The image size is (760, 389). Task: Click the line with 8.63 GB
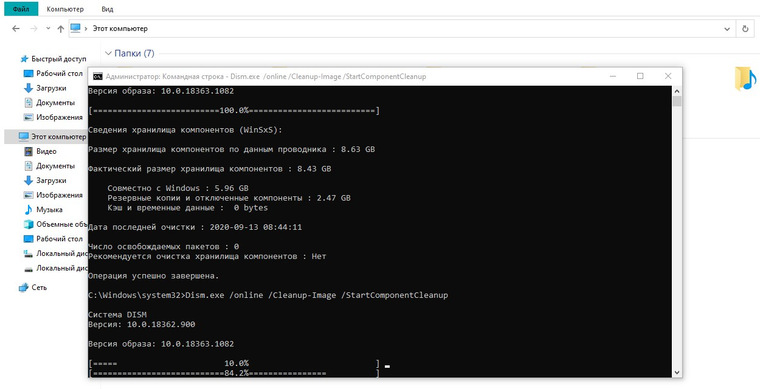coord(232,149)
